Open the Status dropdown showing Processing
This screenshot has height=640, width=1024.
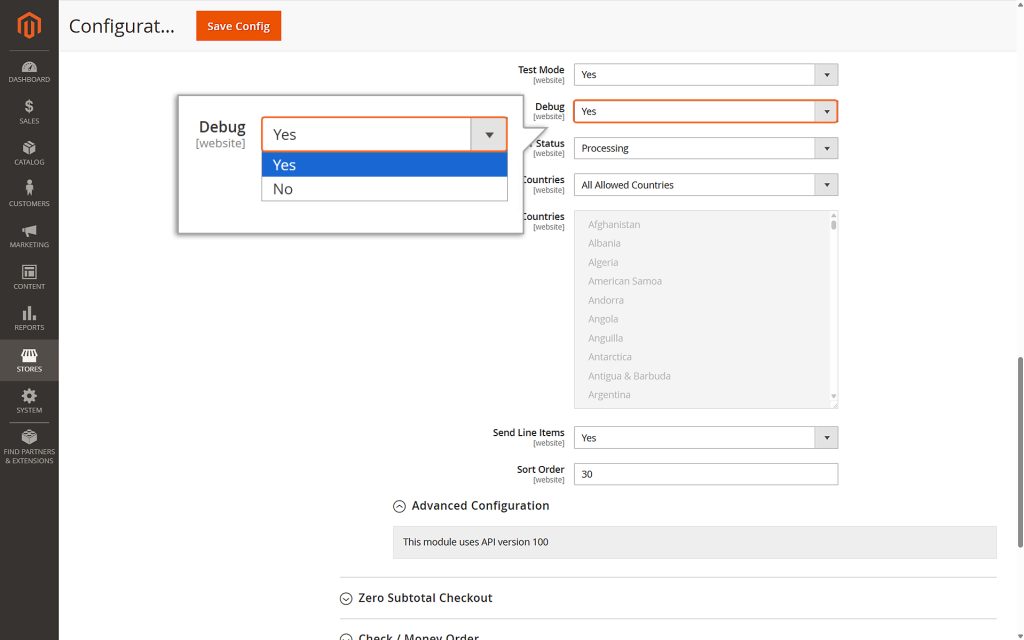(826, 147)
